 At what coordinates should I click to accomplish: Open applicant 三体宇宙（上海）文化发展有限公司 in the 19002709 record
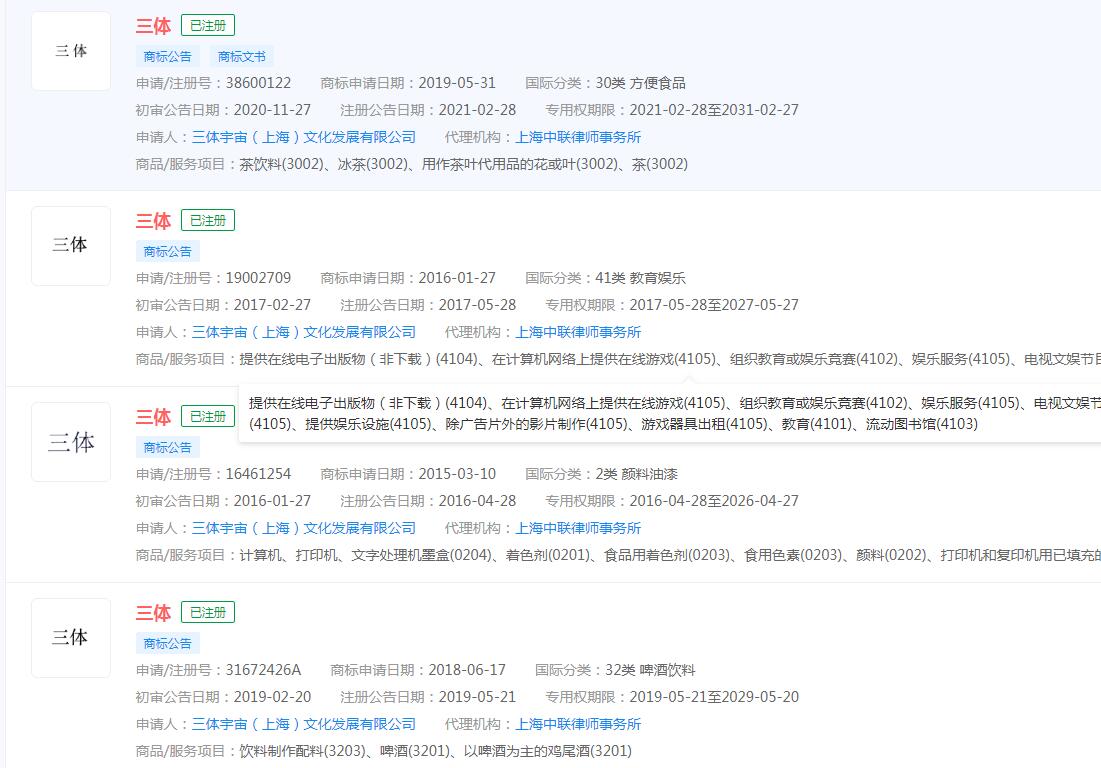303,332
